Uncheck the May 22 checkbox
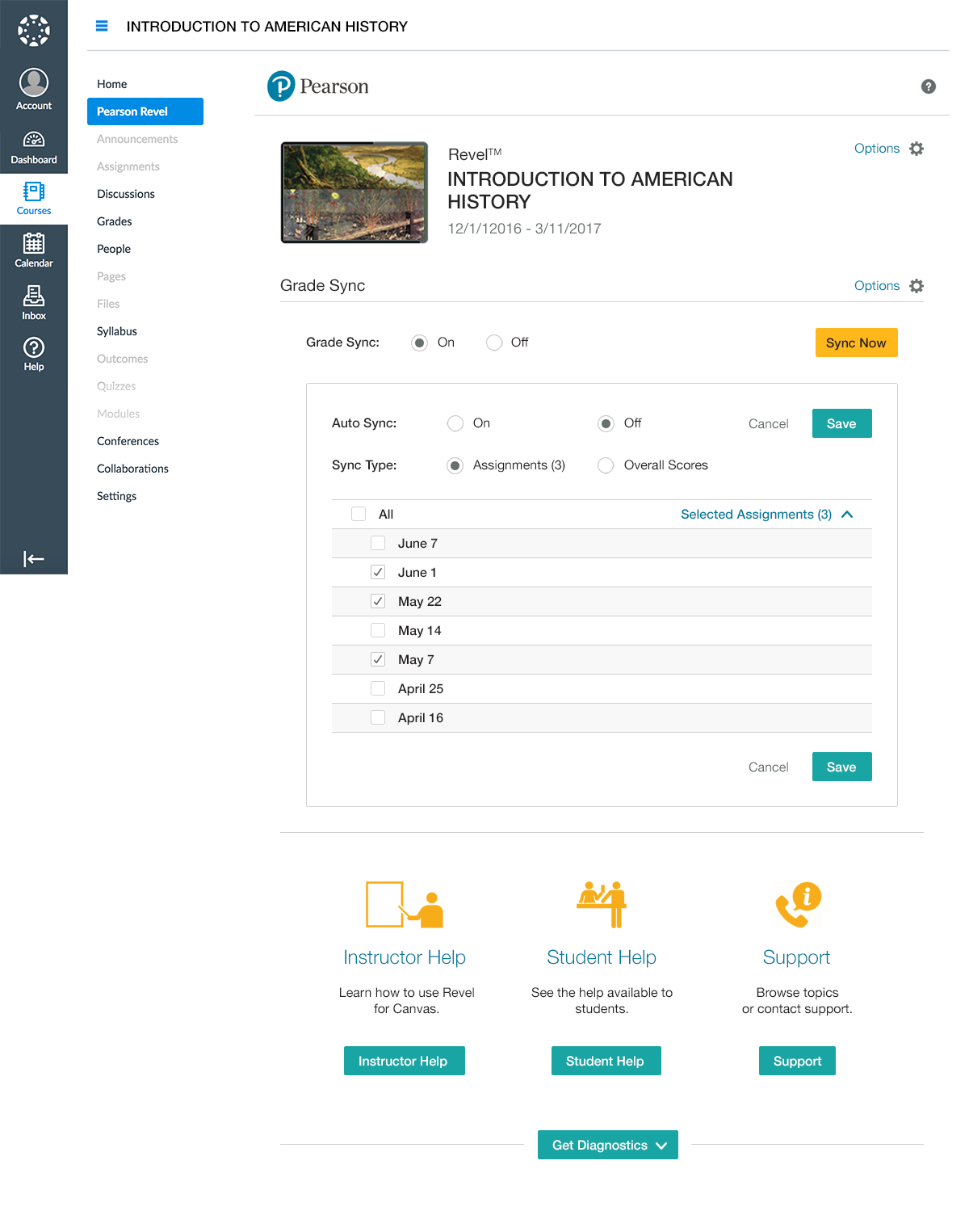This screenshot has width=969, height=1232. (378, 601)
